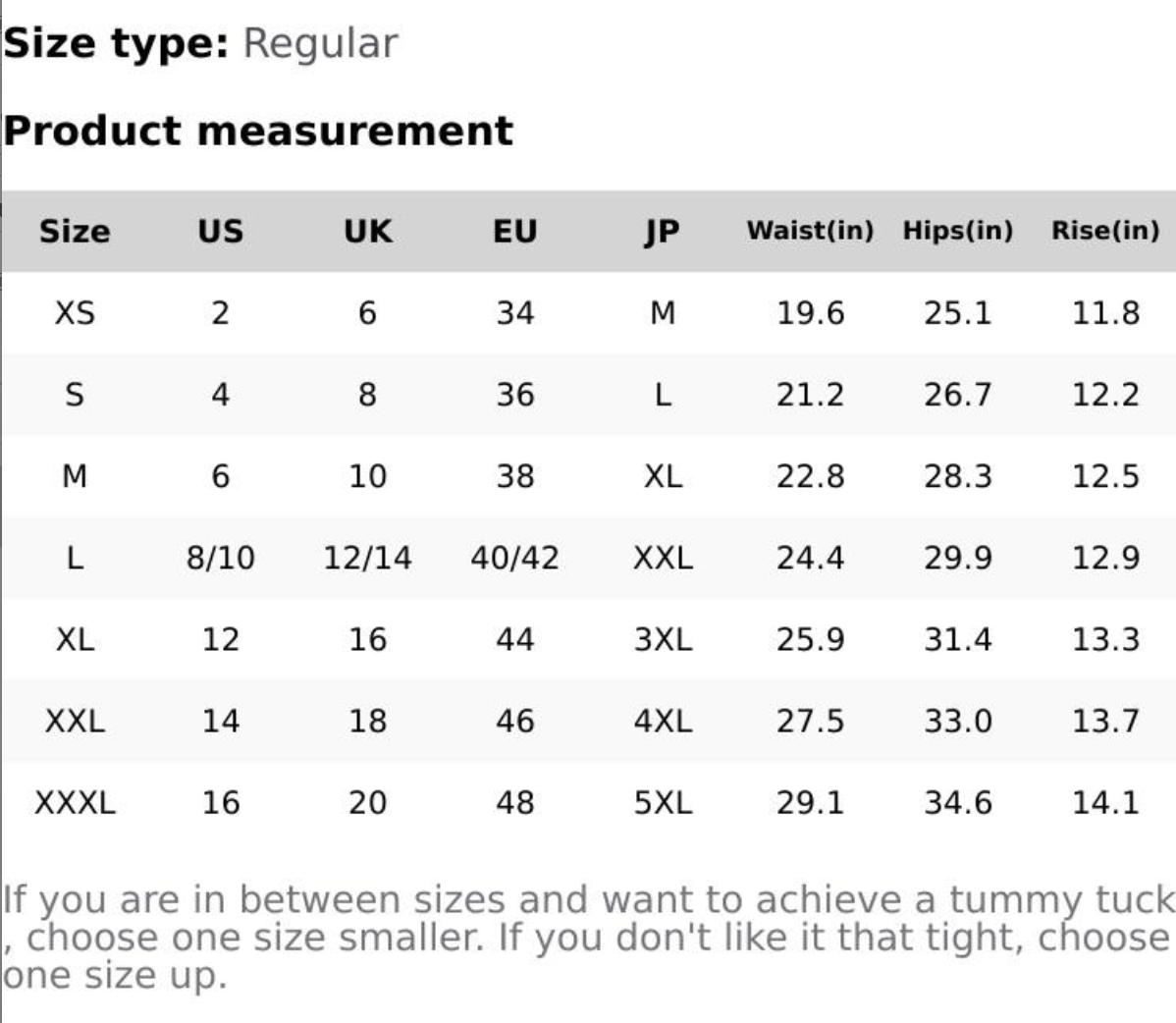Select the XS size row label
This screenshot has width=1176, height=1023.
coord(75,313)
